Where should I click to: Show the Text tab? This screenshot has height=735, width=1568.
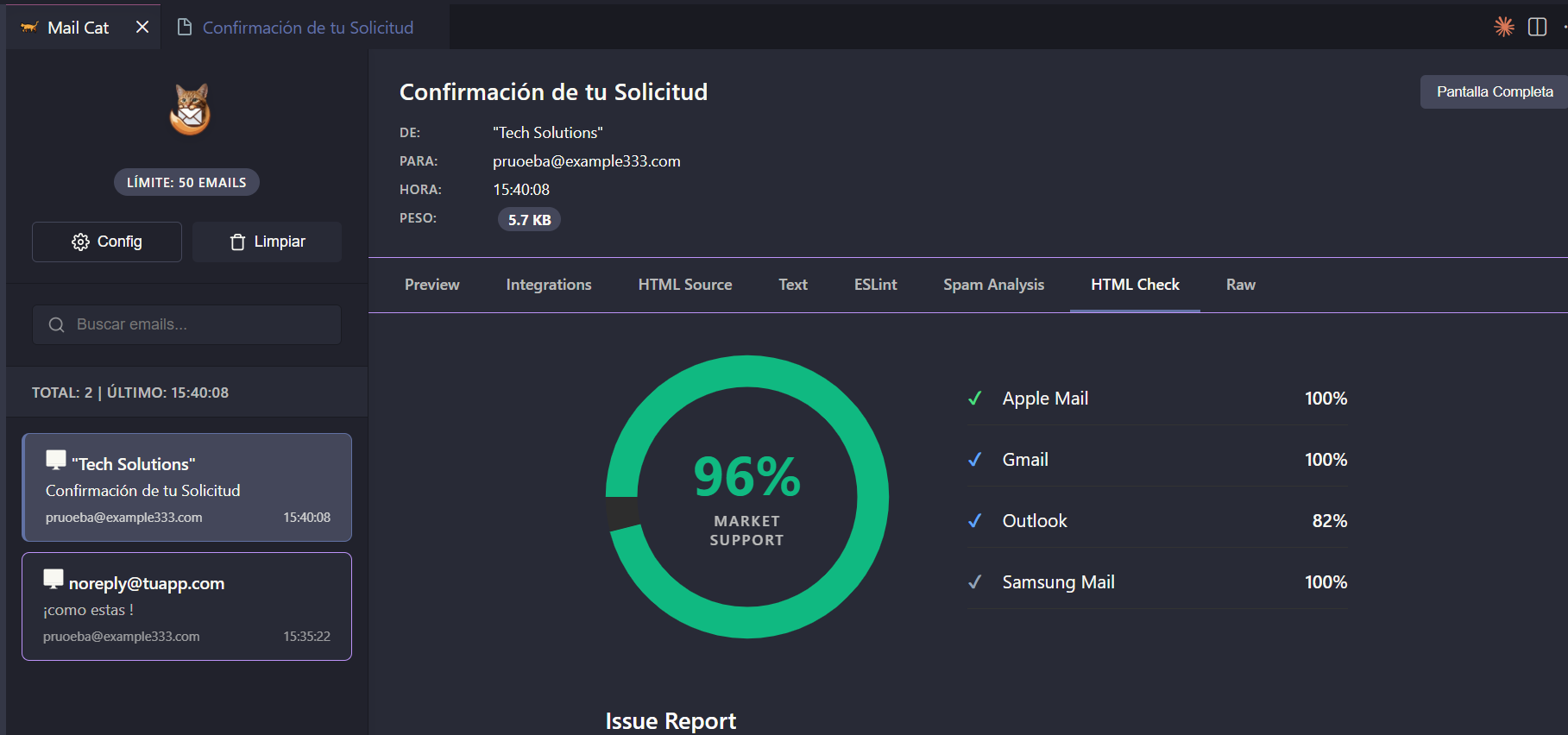[793, 285]
